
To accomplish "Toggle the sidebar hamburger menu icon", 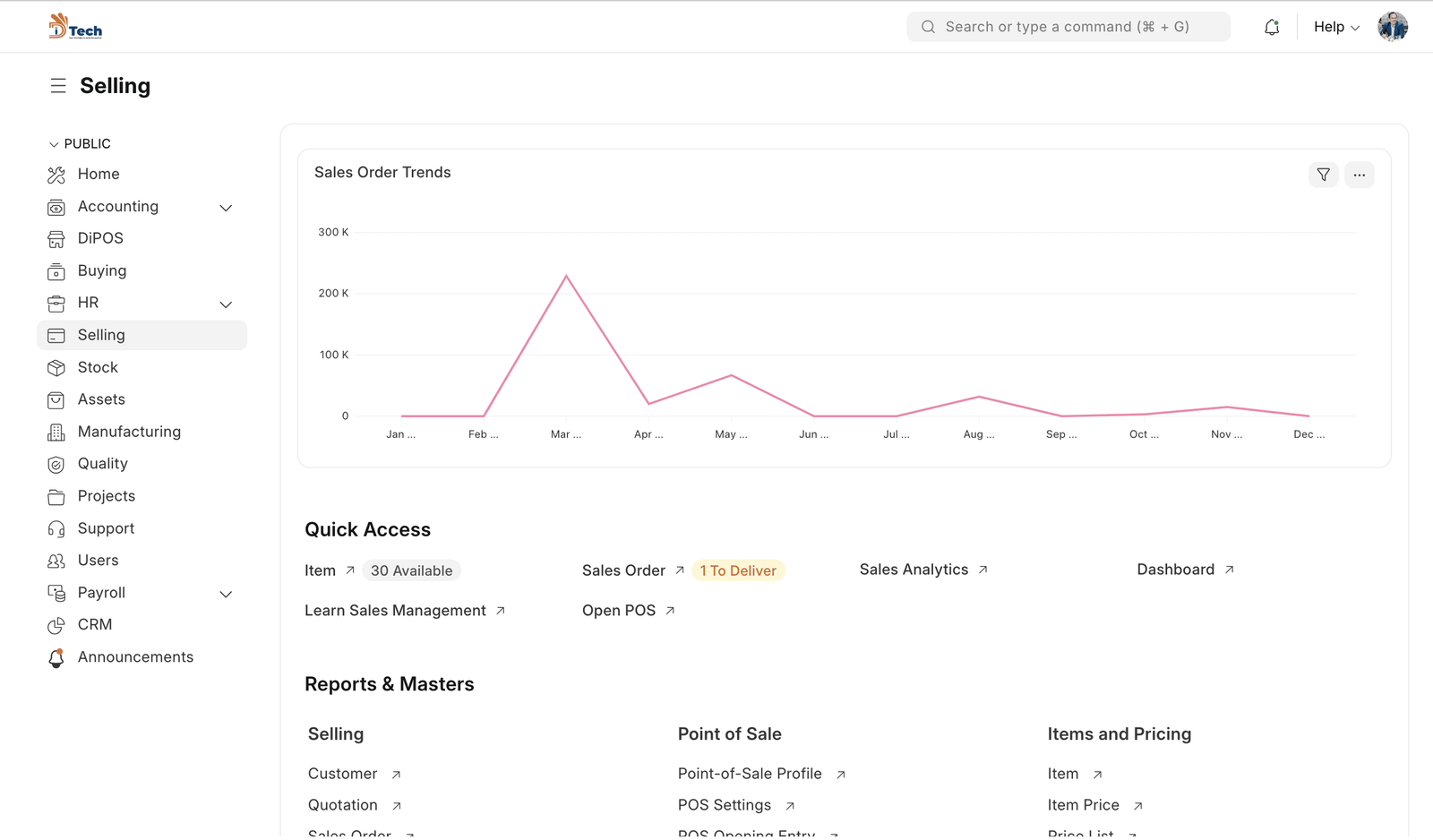I will click(58, 86).
